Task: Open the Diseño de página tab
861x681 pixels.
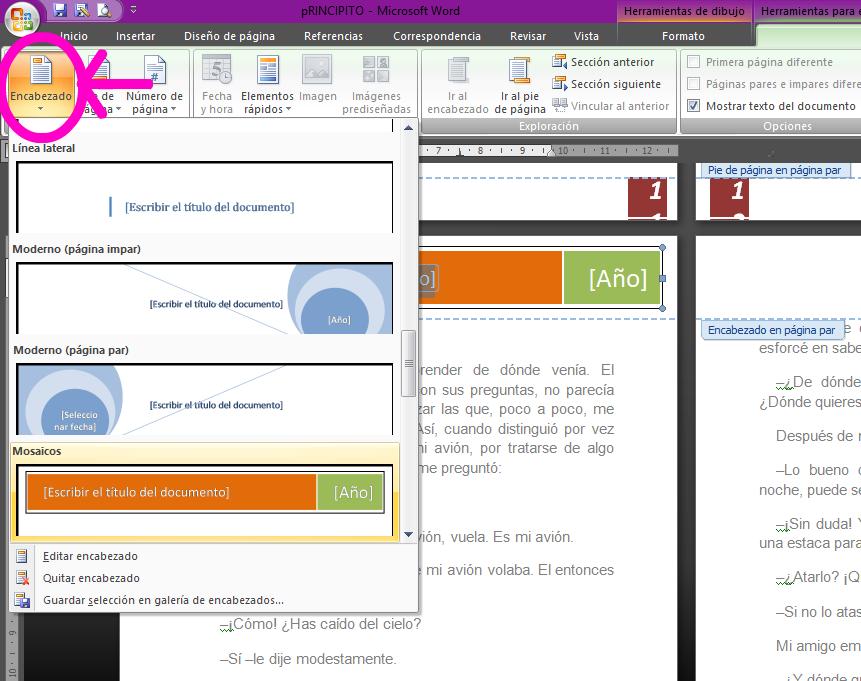Action: tap(229, 36)
